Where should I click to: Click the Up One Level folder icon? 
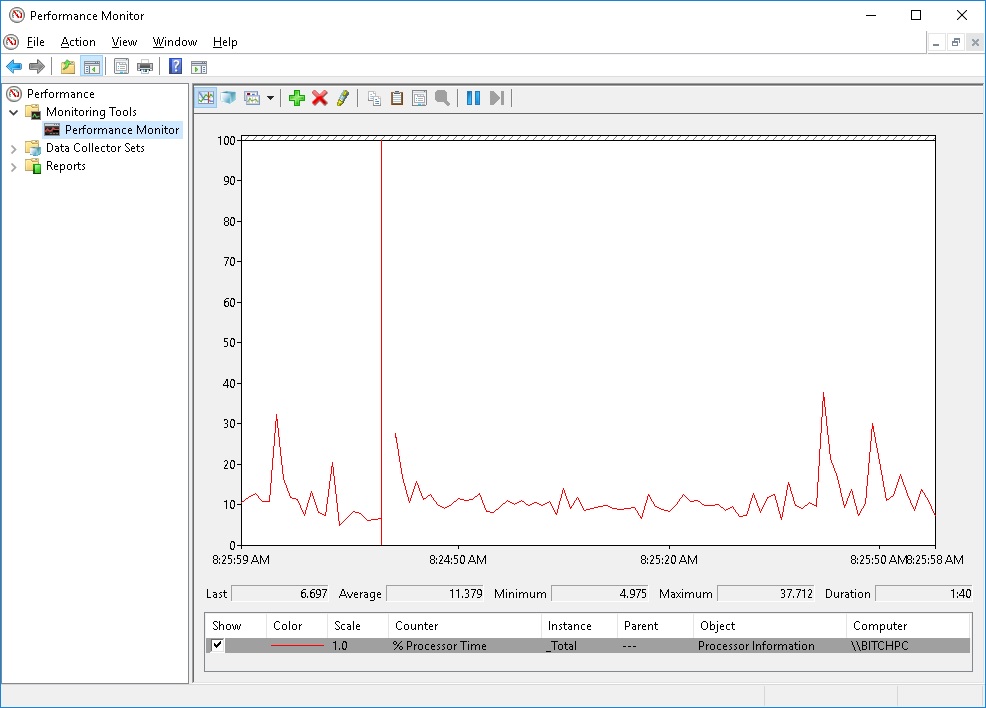click(67, 66)
